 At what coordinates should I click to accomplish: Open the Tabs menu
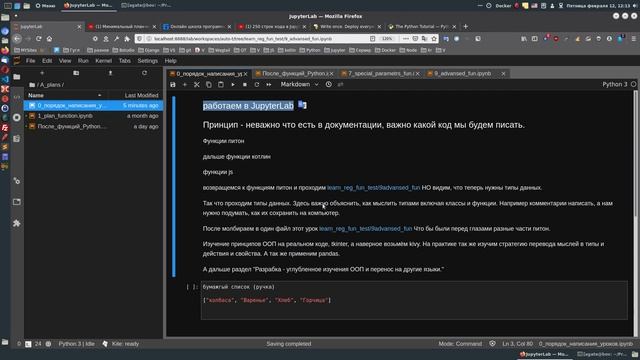124,61
